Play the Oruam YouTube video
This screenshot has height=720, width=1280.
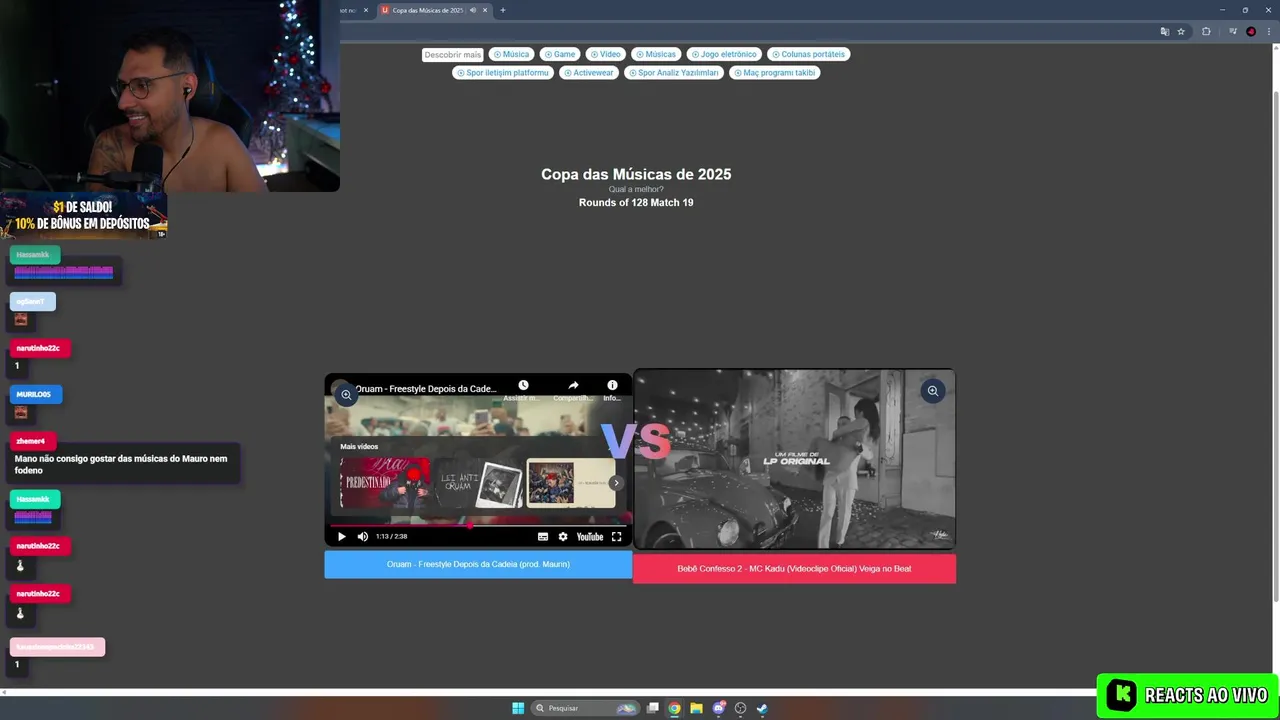(x=341, y=537)
